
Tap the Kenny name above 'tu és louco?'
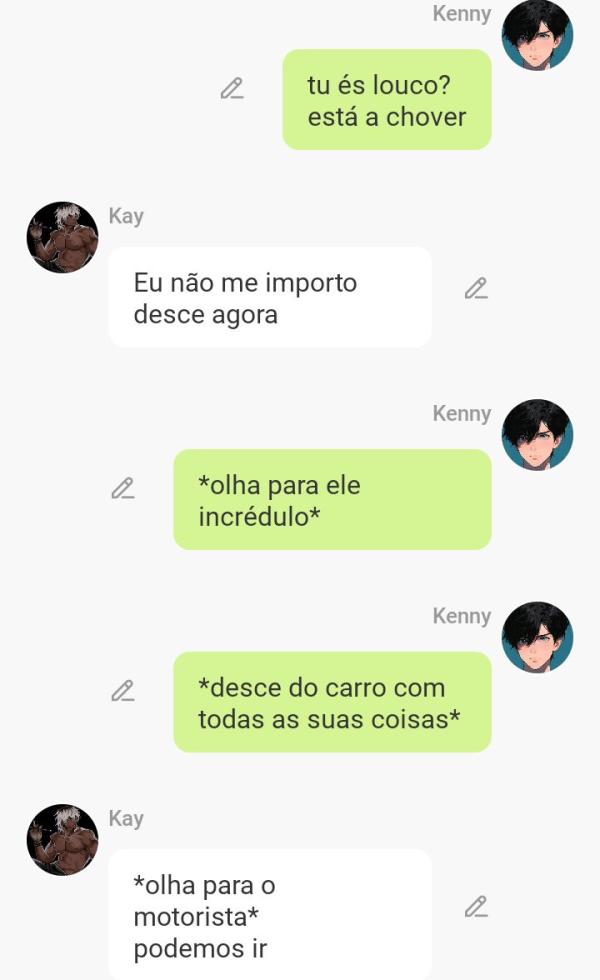coord(462,13)
